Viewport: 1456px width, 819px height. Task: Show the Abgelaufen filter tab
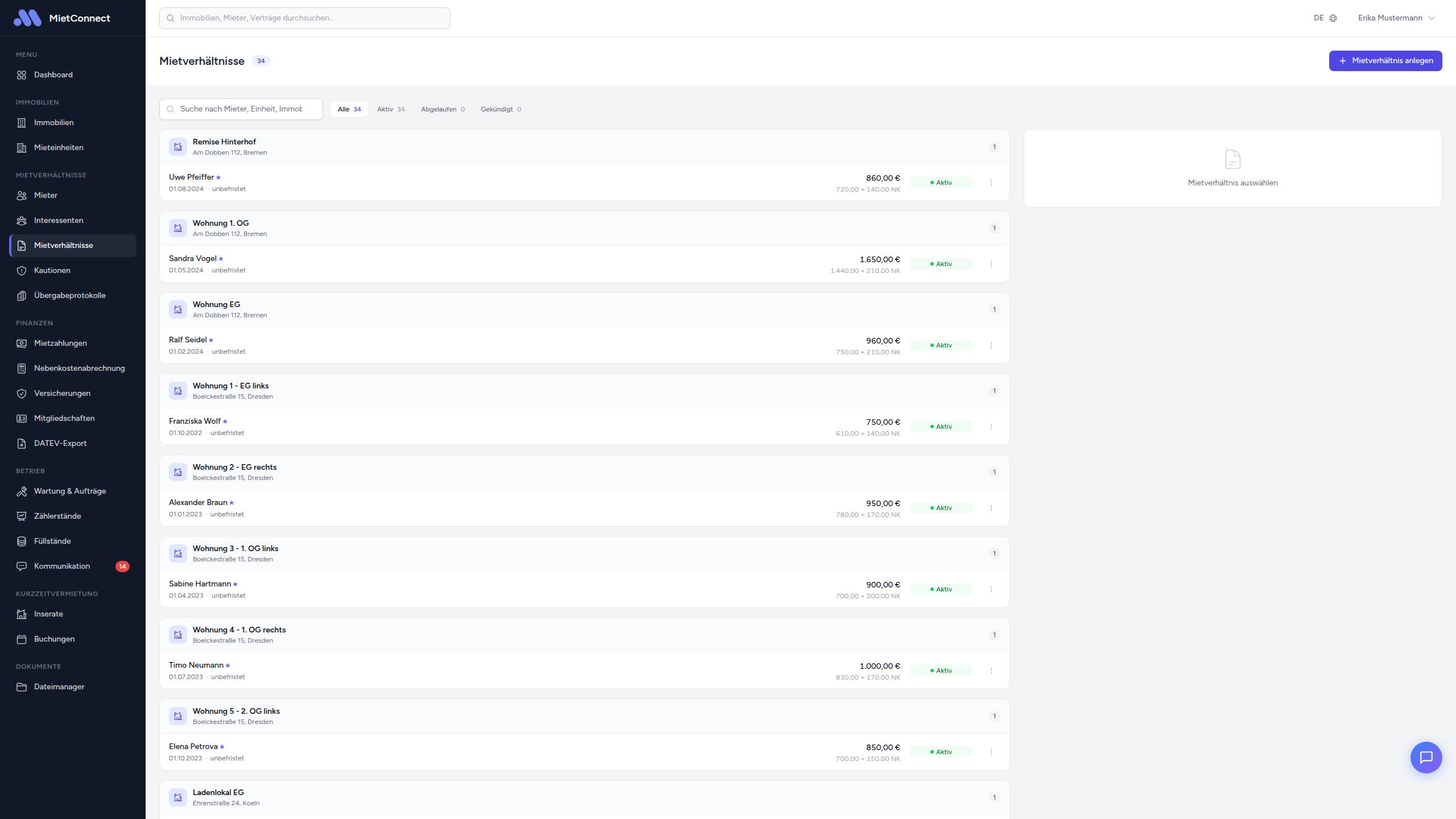pos(442,109)
